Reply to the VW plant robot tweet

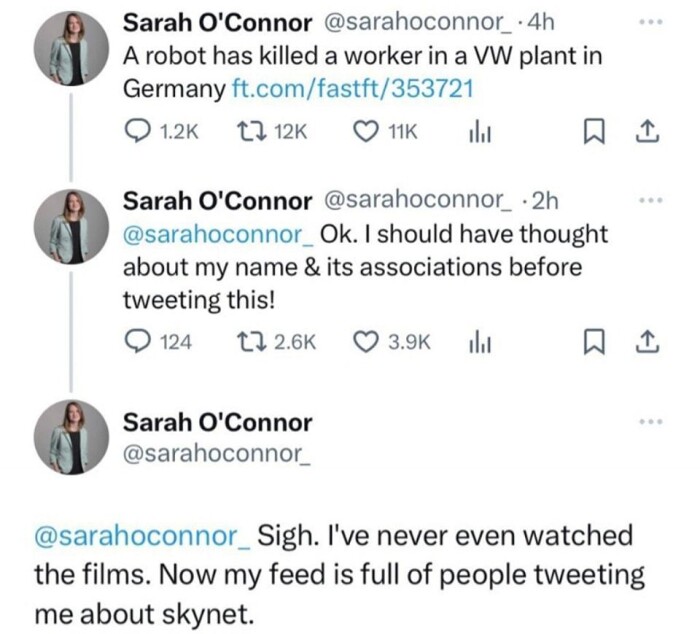point(136,131)
